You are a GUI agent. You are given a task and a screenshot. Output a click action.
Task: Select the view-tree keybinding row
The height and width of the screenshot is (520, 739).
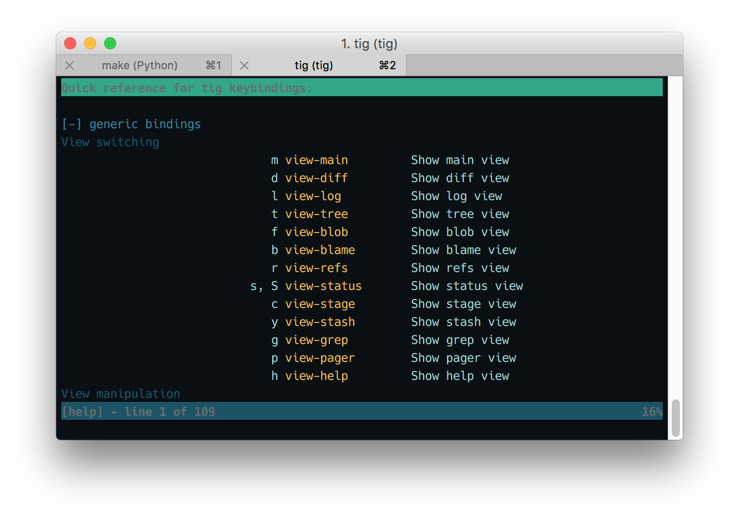(x=362, y=214)
